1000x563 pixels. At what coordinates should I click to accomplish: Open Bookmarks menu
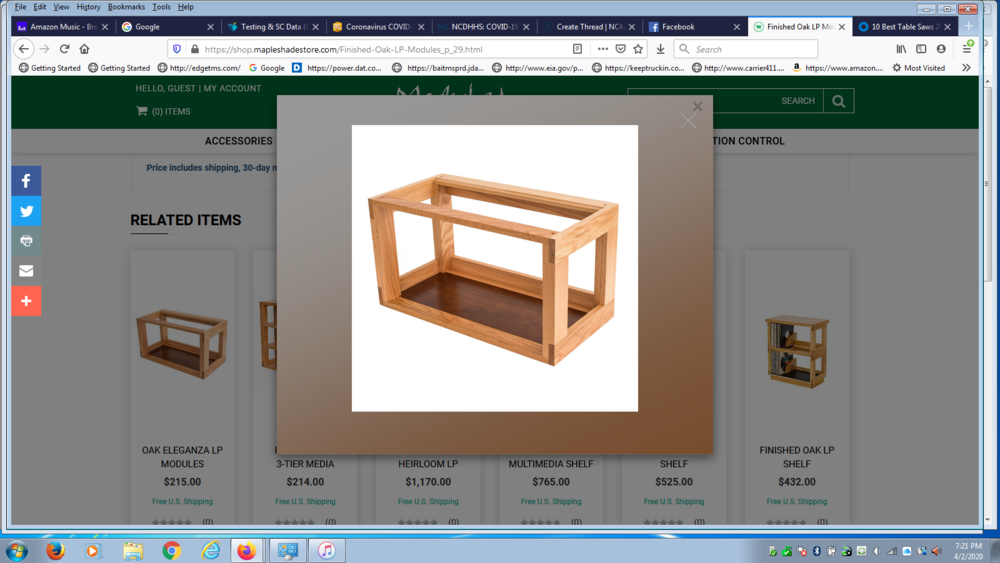(126, 7)
